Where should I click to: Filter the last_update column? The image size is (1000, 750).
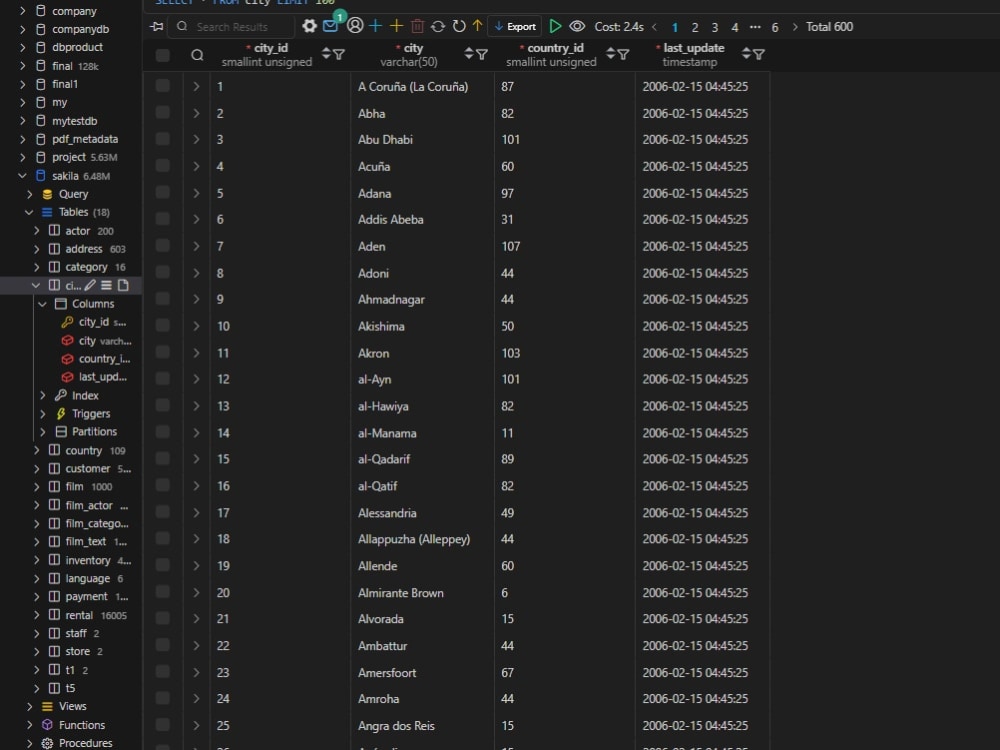(x=759, y=55)
